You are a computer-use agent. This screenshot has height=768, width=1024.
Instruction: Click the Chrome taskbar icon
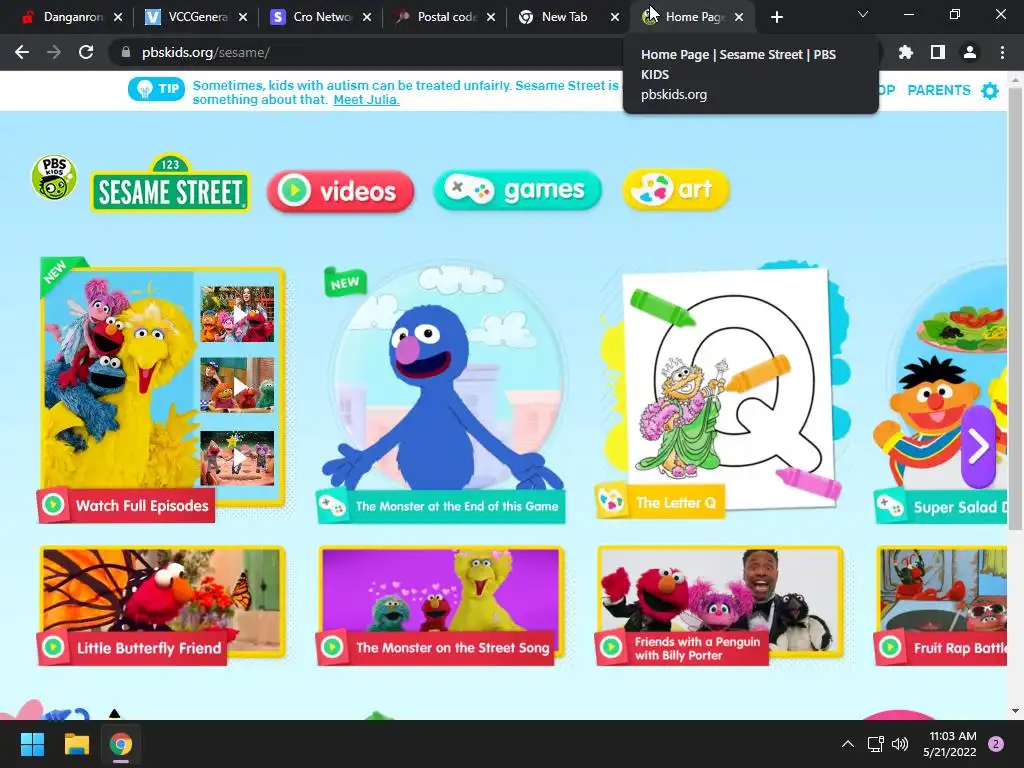point(121,744)
